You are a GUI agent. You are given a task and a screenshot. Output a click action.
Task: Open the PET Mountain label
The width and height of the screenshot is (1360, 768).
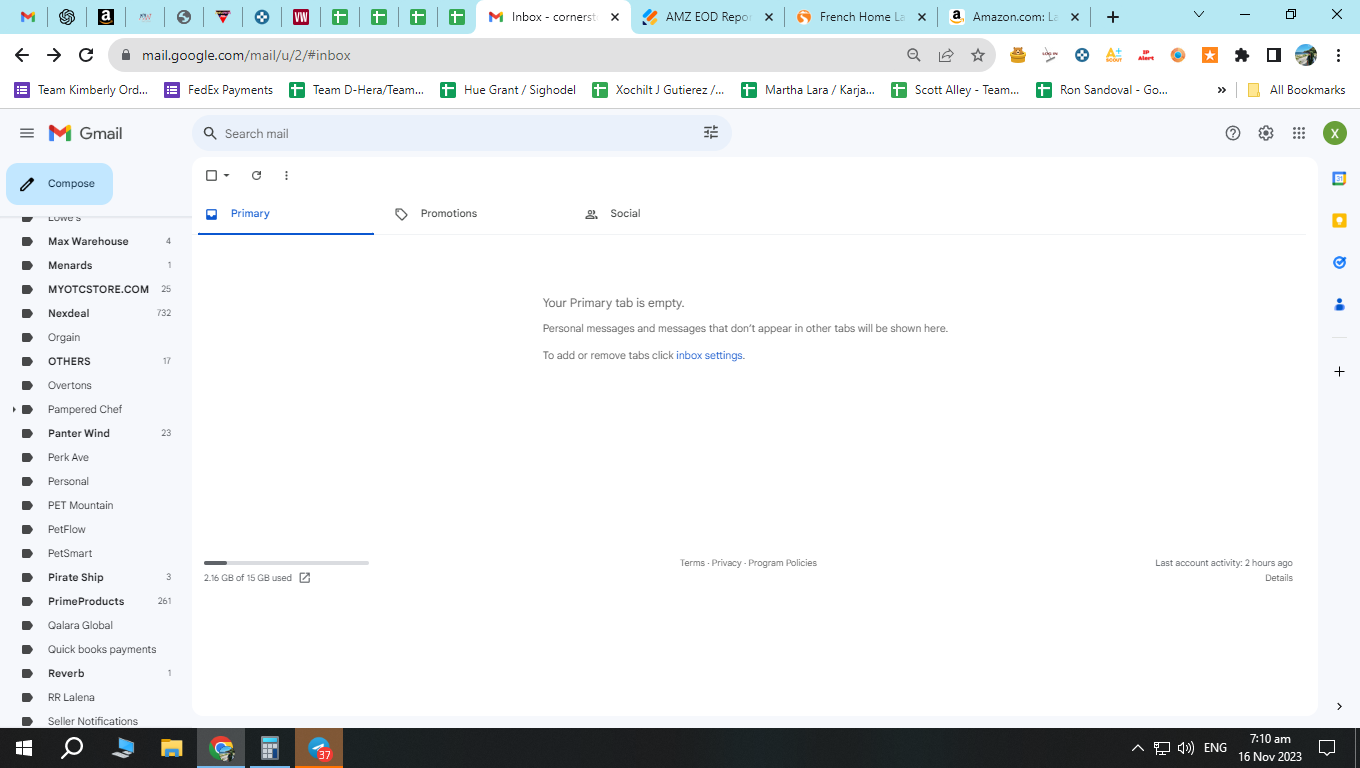pos(80,505)
